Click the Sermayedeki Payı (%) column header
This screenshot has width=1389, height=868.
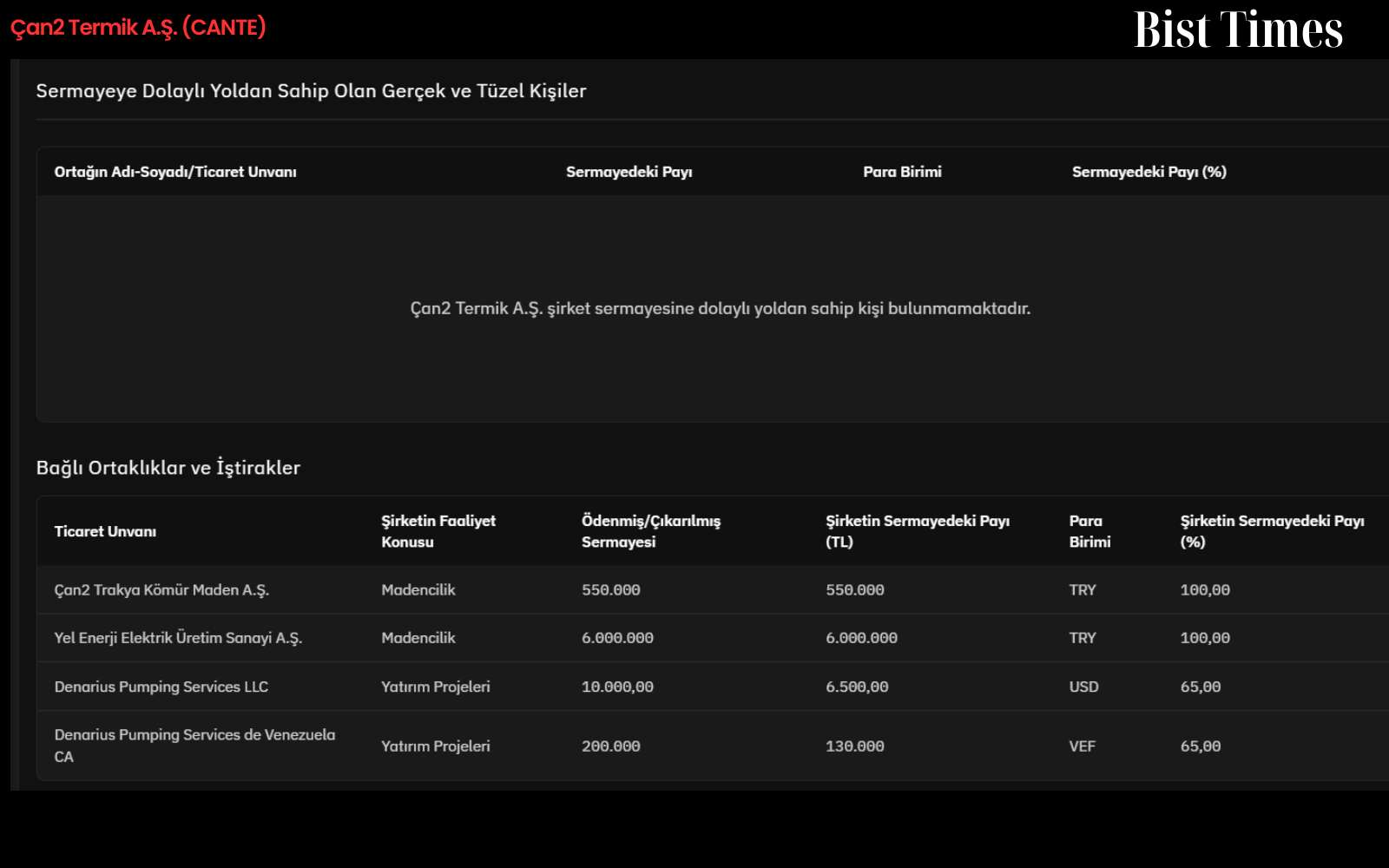1149,172
